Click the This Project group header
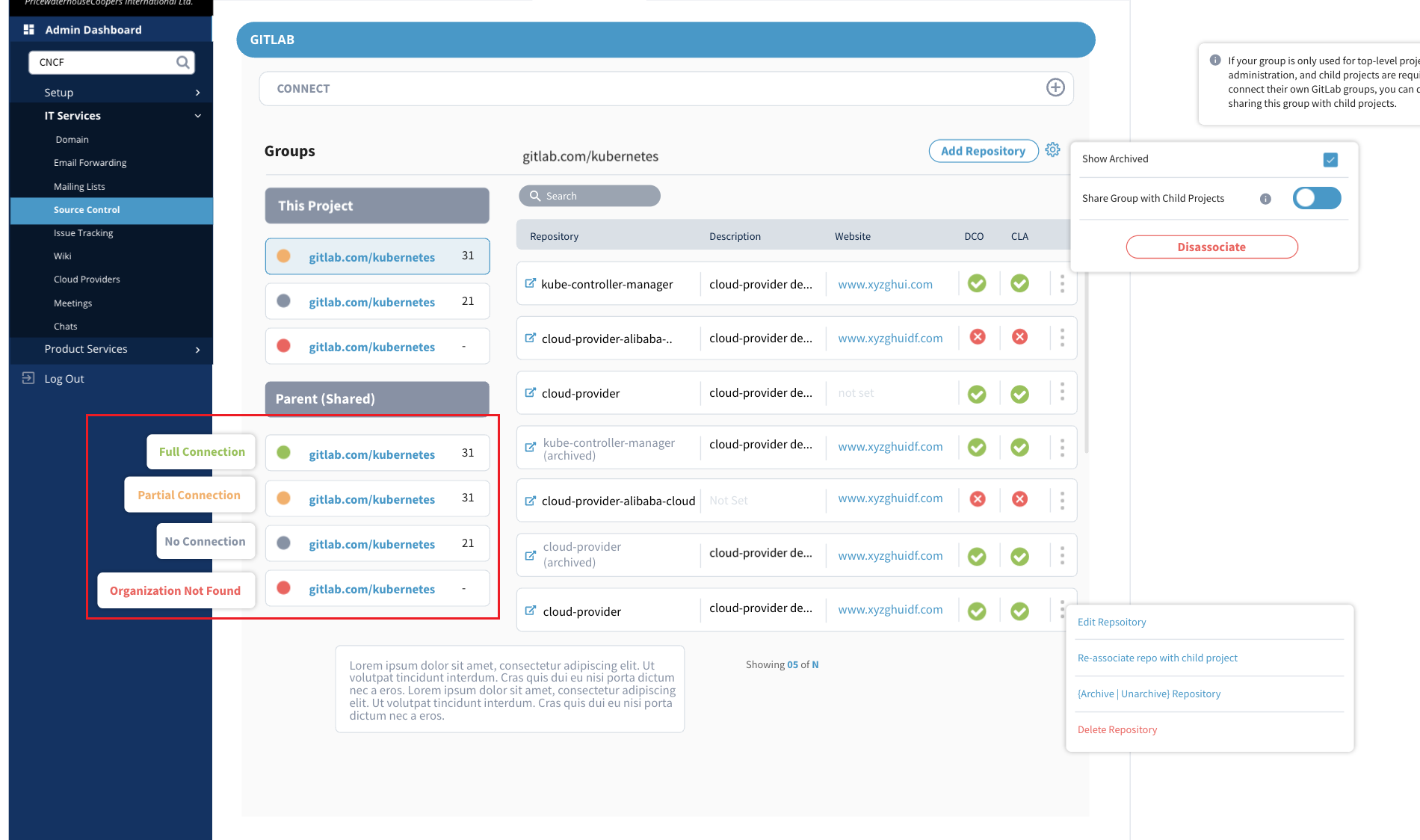Screen dimensions: 1420x840 tap(377, 206)
